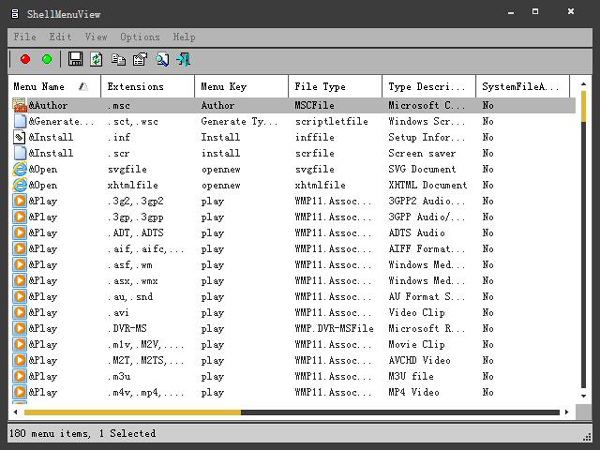The height and width of the screenshot is (450, 600).
Task: Click the Movie Clip description cell
Action: pyautogui.click(x=416, y=344)
